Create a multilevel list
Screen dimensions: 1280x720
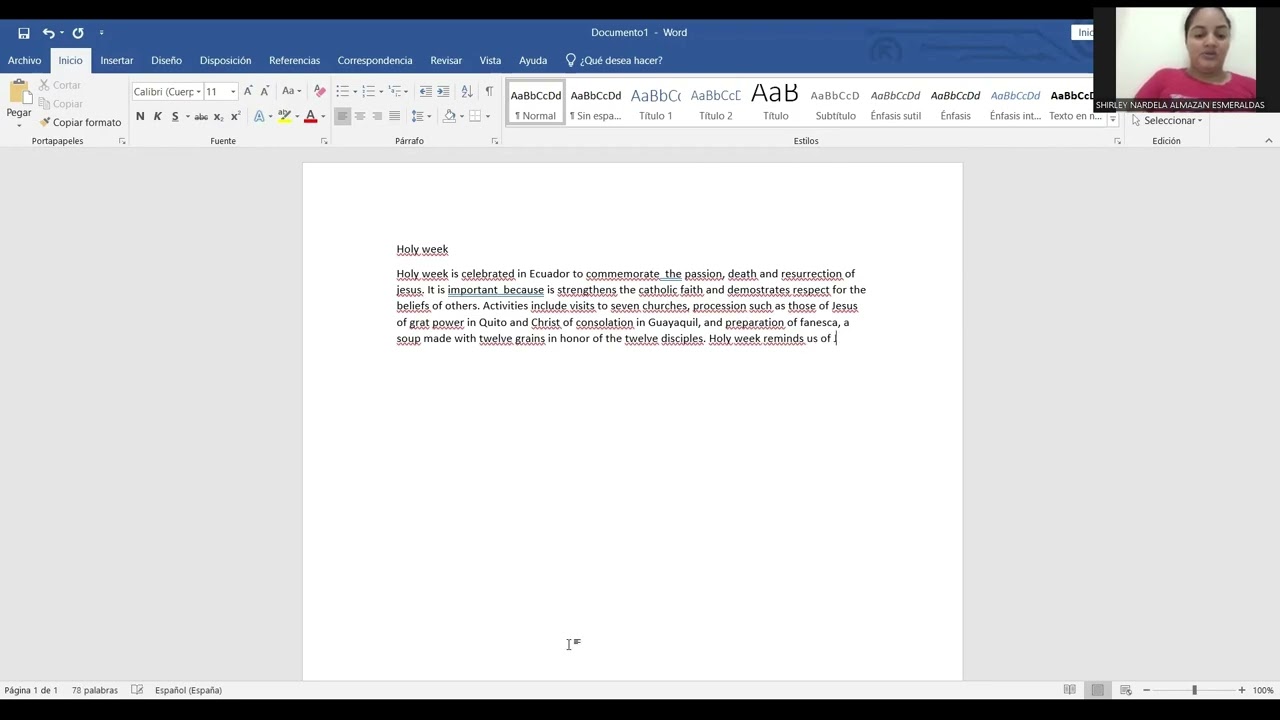pyautogui.click(x=395, y=91)
